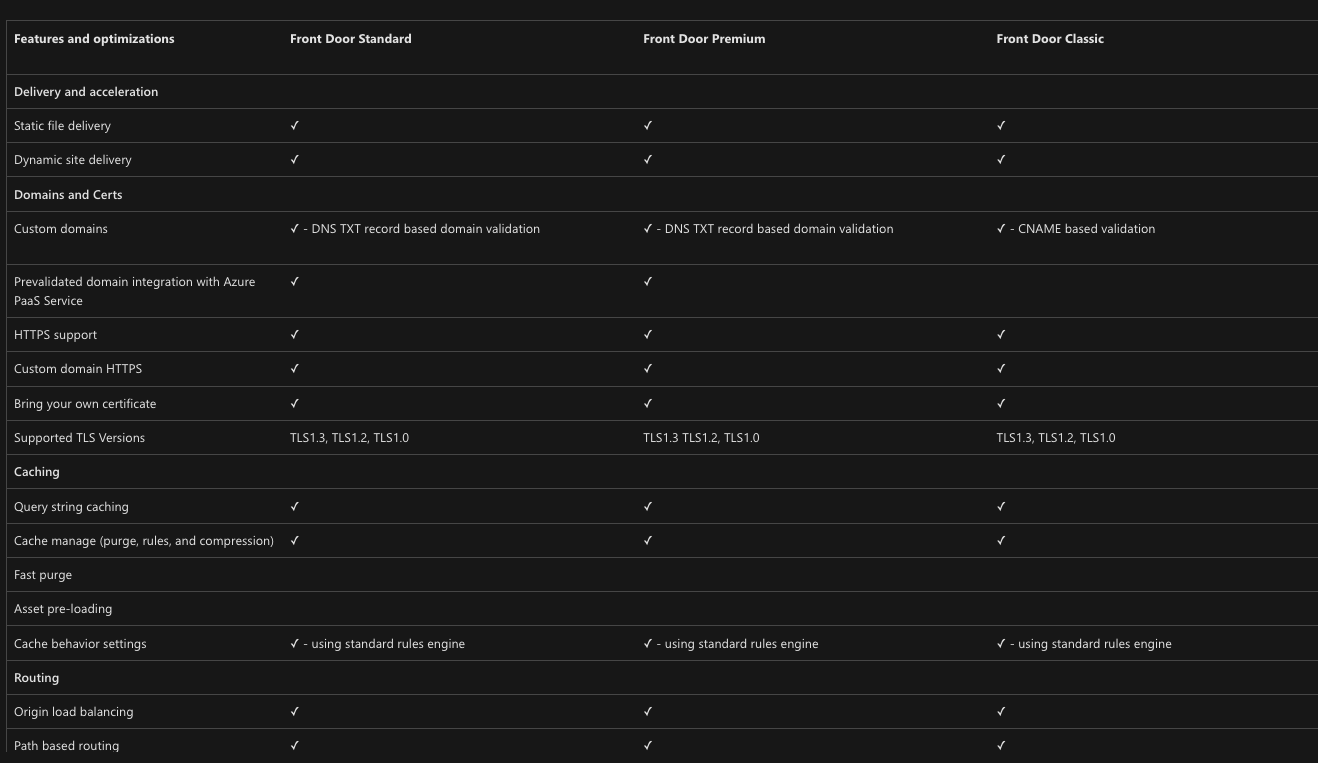Click the Query string caching checkmark under Classic
1318x763 pixels.
pyautogui.click(x=1001, y=507)
